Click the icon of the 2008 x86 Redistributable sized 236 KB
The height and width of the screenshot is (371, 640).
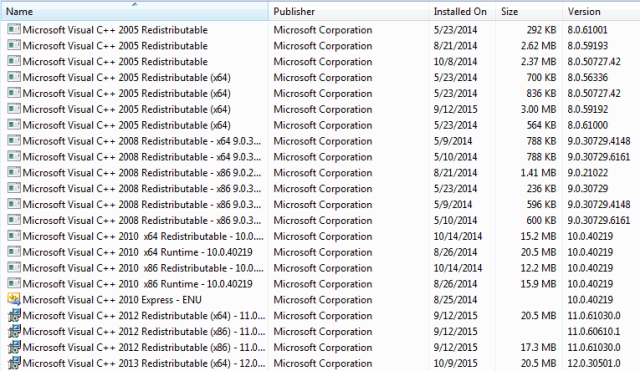point(14,189)
